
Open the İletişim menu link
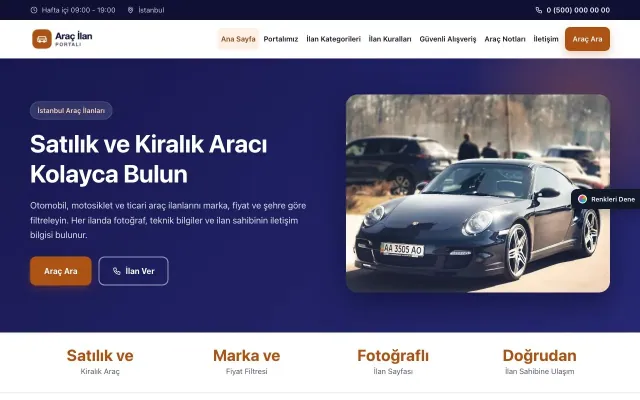[x=546, y=39]
